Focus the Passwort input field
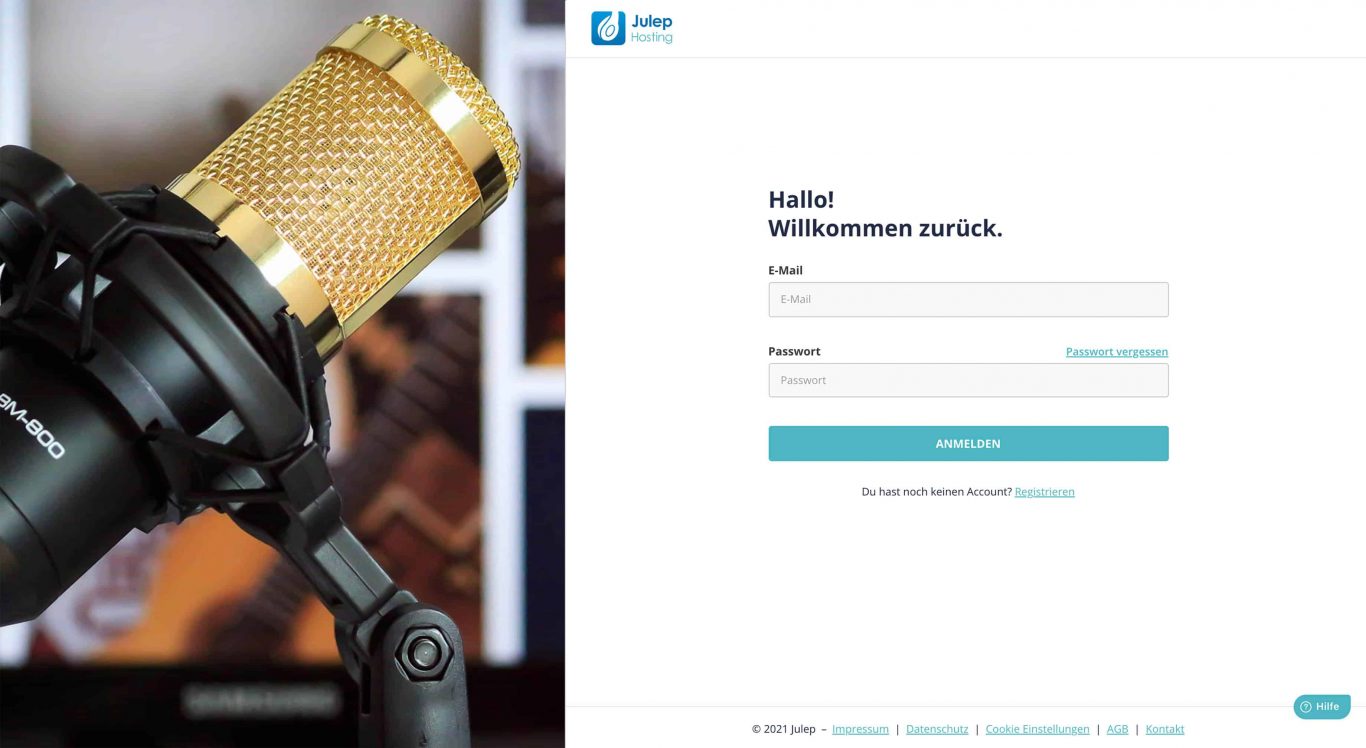Viewport: 1366px width, 748px height. [968, 380]
